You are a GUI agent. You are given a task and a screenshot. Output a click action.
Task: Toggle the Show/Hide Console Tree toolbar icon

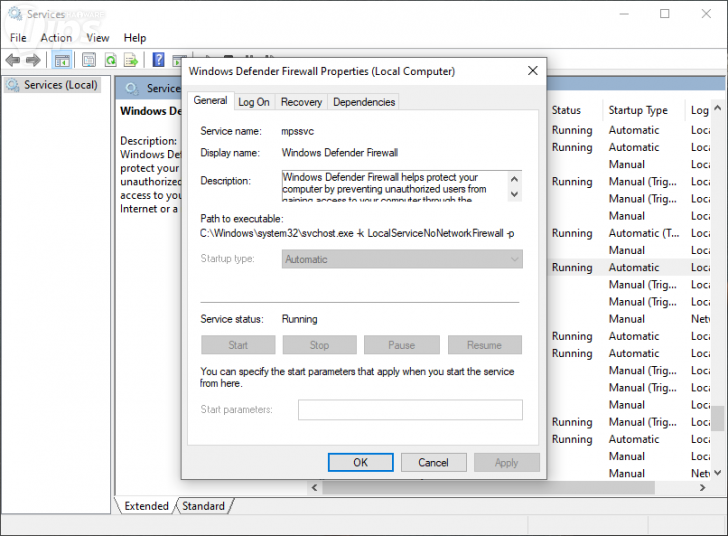(x=62, y=60)
